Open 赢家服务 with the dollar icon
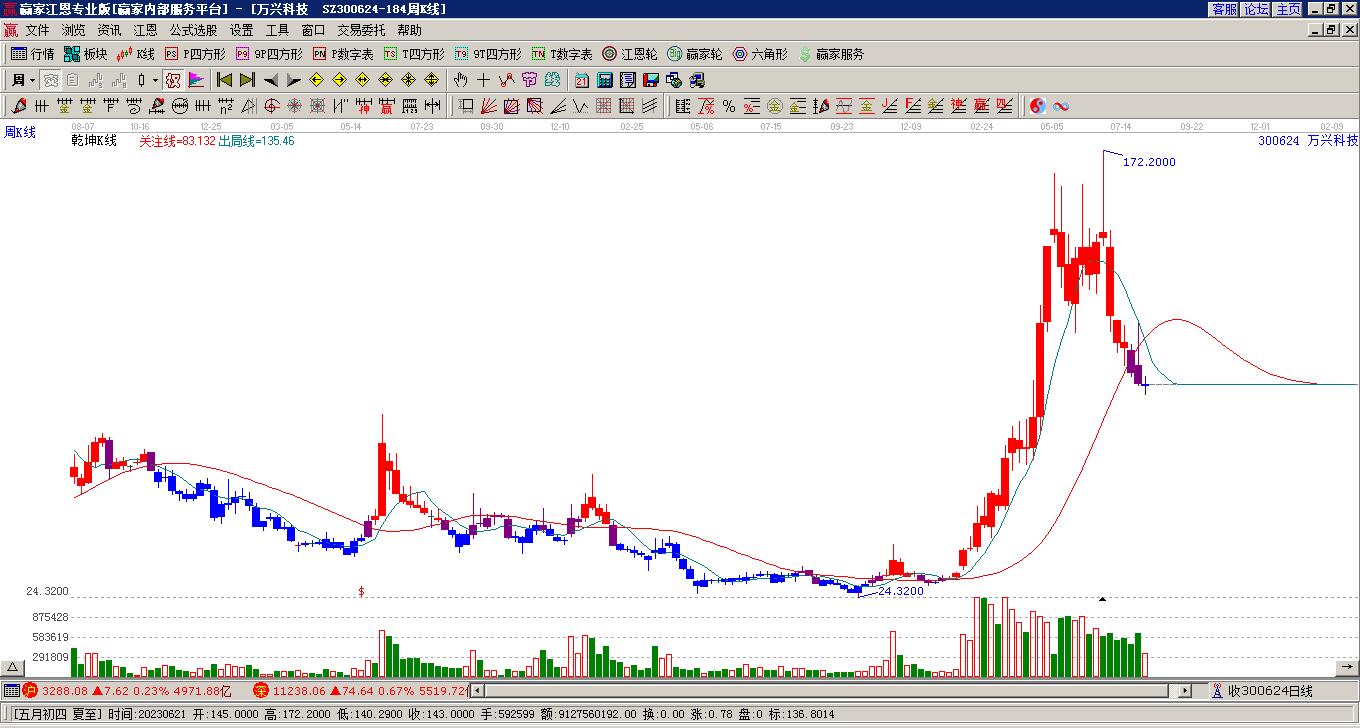1360x728 pixels. [831, 54]
